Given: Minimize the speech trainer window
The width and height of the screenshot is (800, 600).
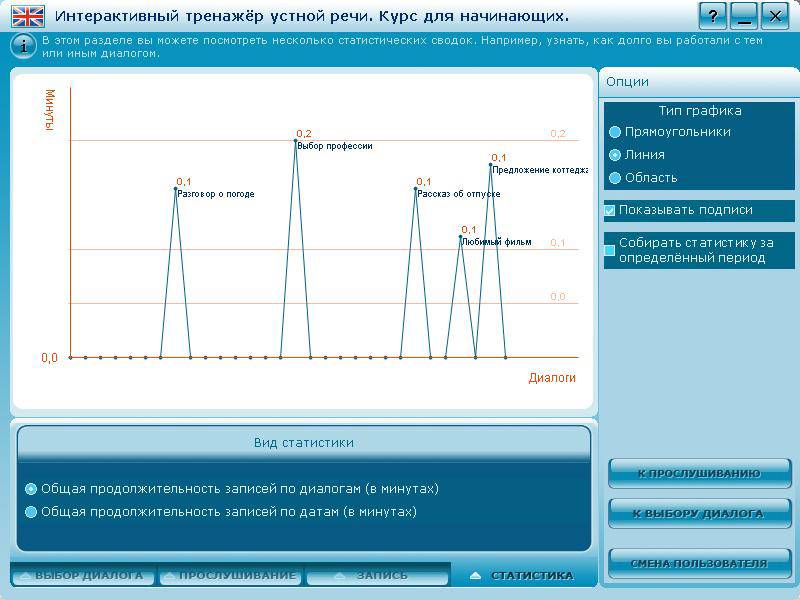Looking at the screenshot, I should (742, 16).
